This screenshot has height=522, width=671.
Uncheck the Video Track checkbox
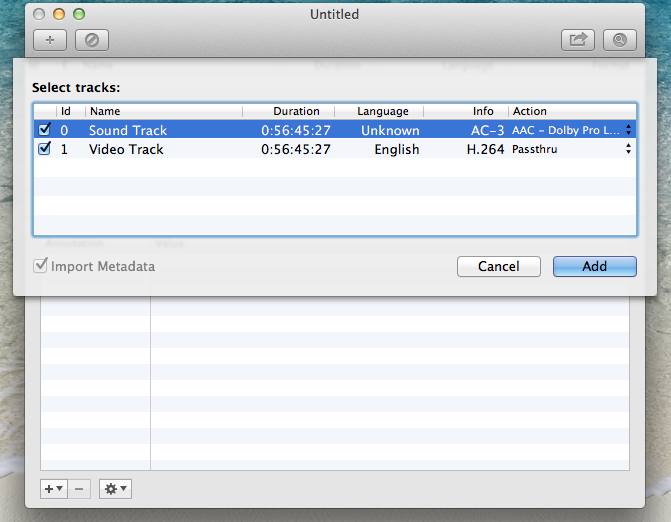45,148
